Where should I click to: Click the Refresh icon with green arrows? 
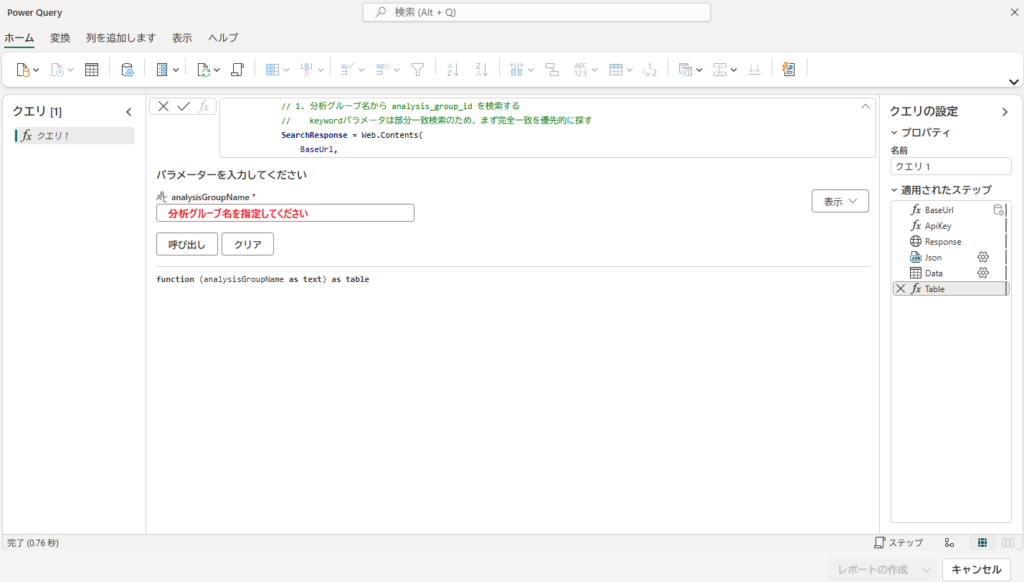204,69
